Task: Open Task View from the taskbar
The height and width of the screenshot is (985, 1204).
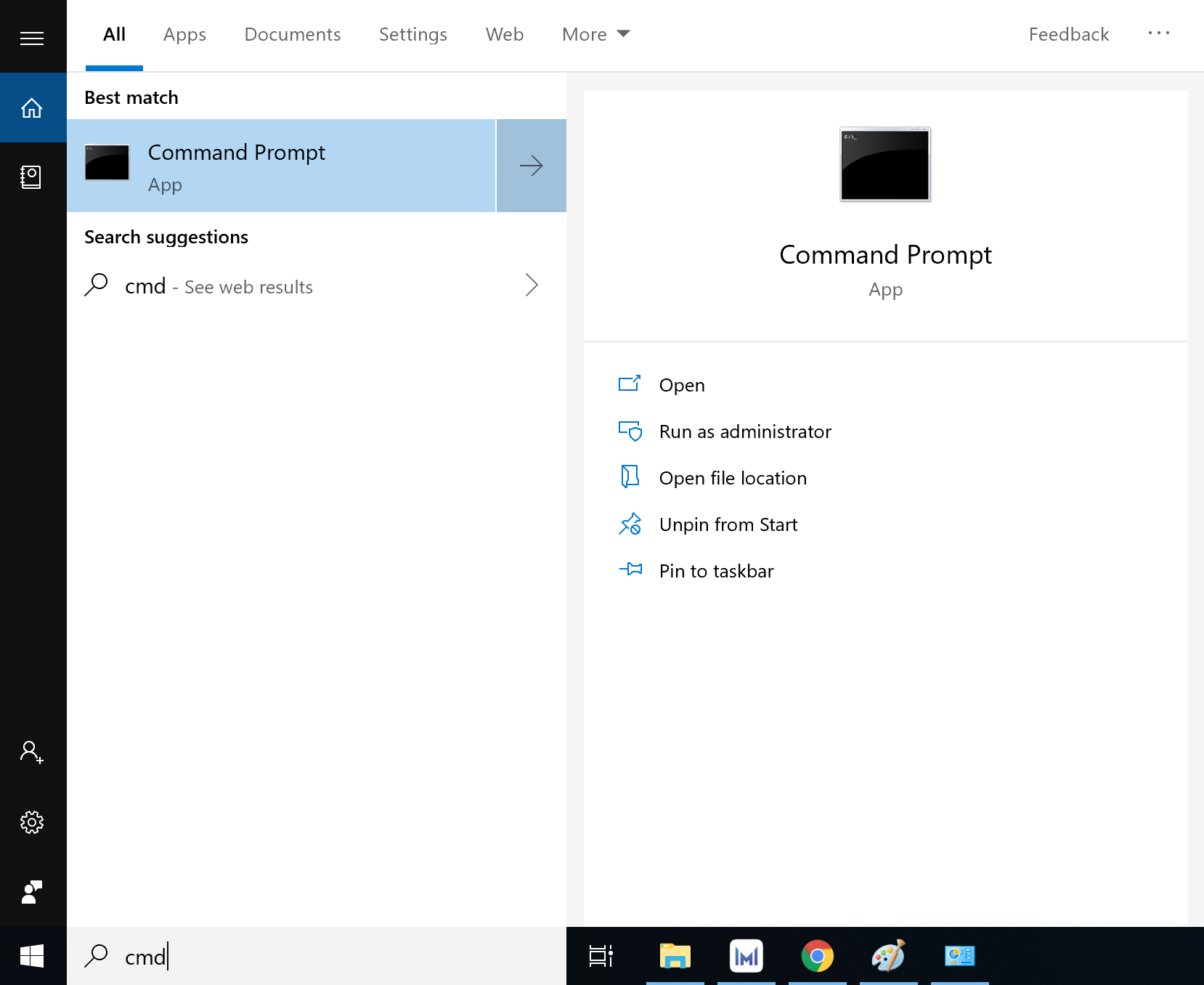Action: 600,956
